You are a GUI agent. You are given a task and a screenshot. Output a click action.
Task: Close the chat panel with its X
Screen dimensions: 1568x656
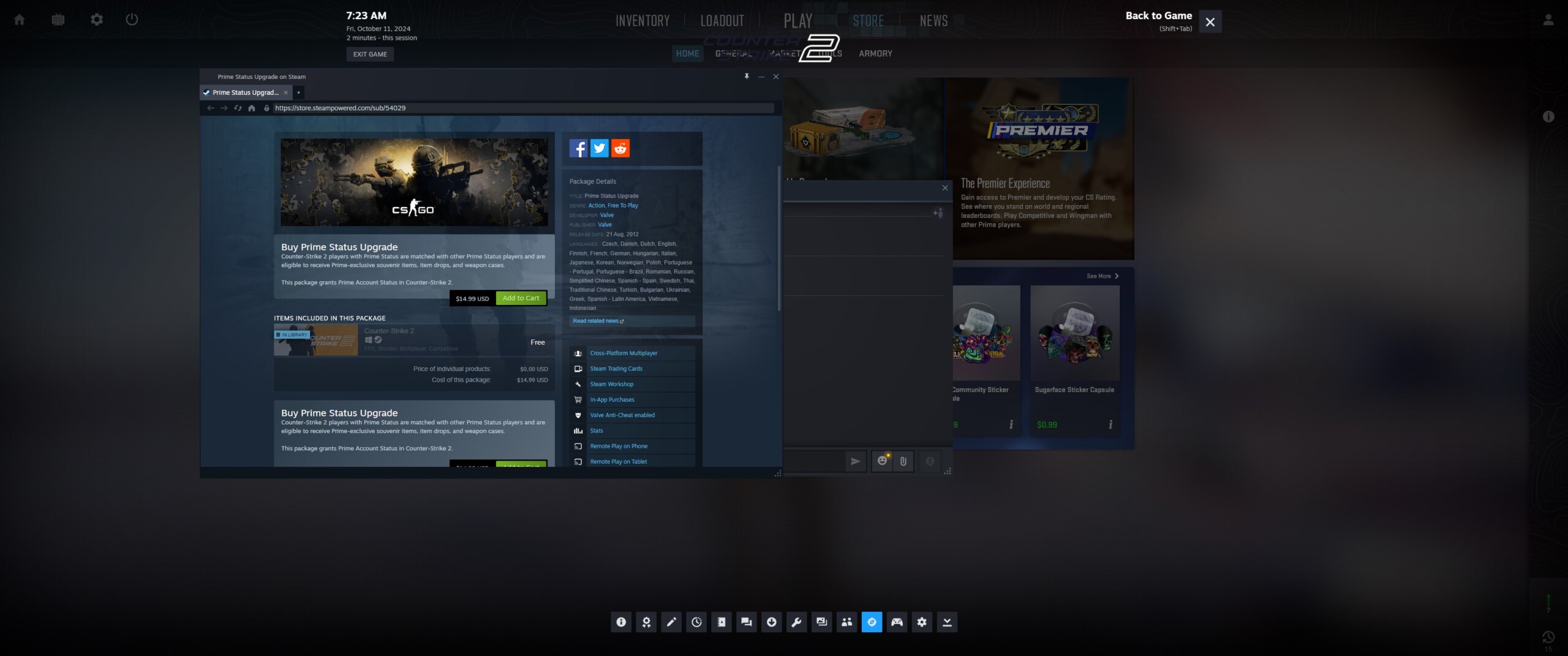pos(945,188)
